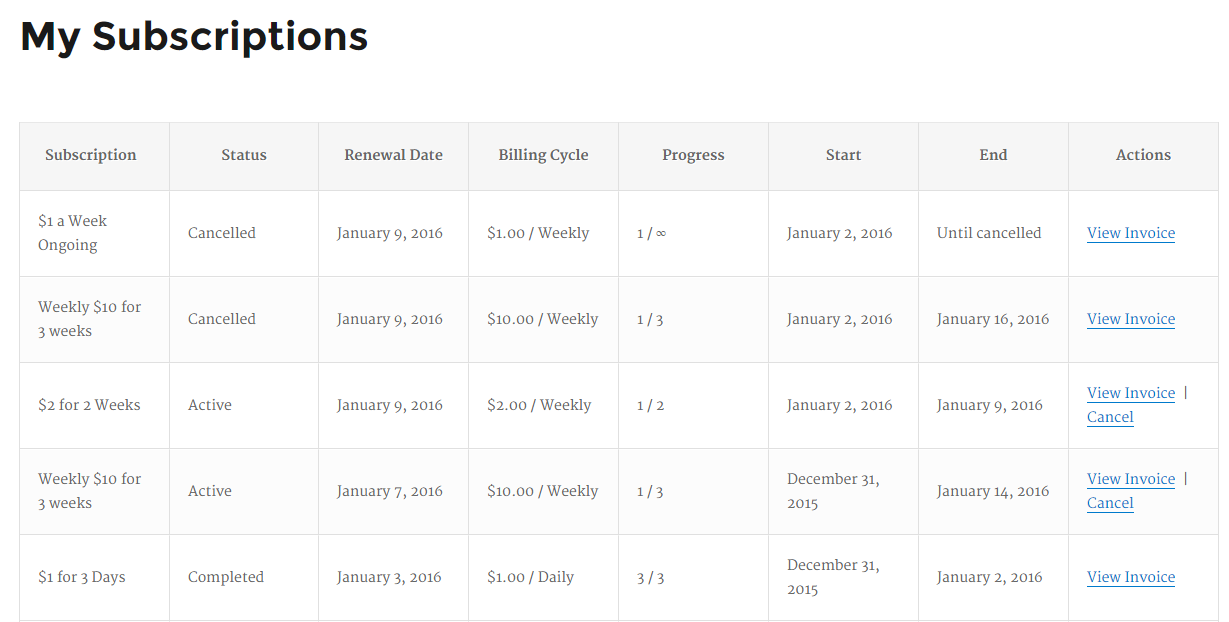Screen dimensions: 1229x622
Task: Select the Progress column header
Action: 694,155
